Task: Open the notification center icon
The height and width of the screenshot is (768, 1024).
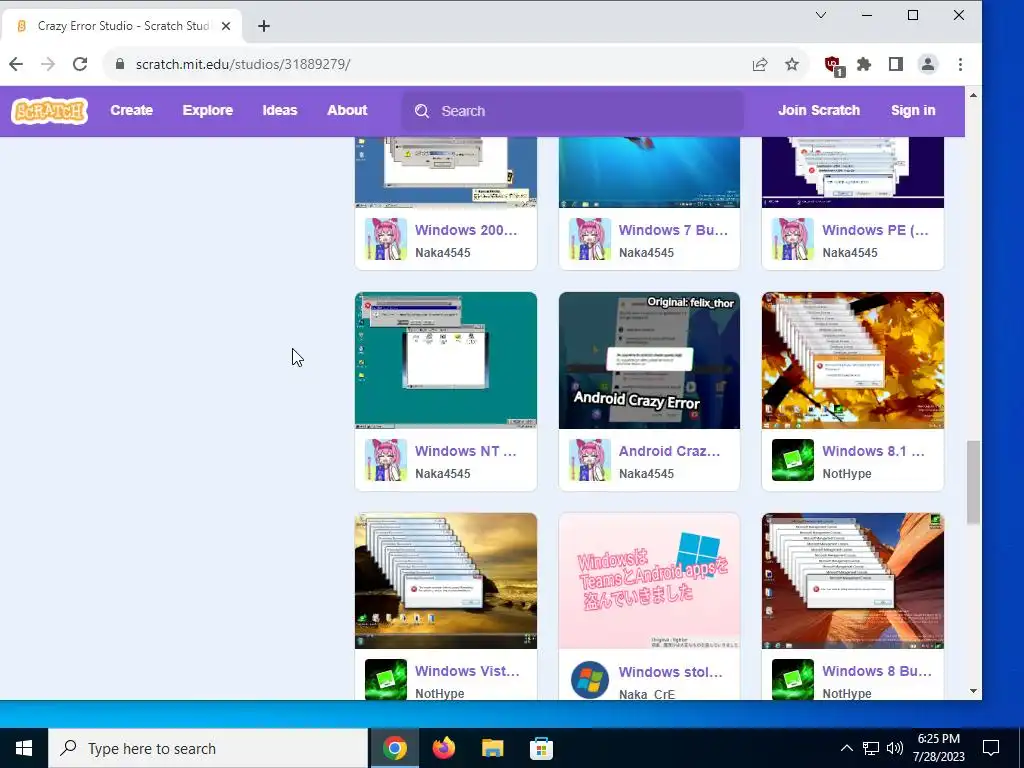Action: tap(991, 748)
